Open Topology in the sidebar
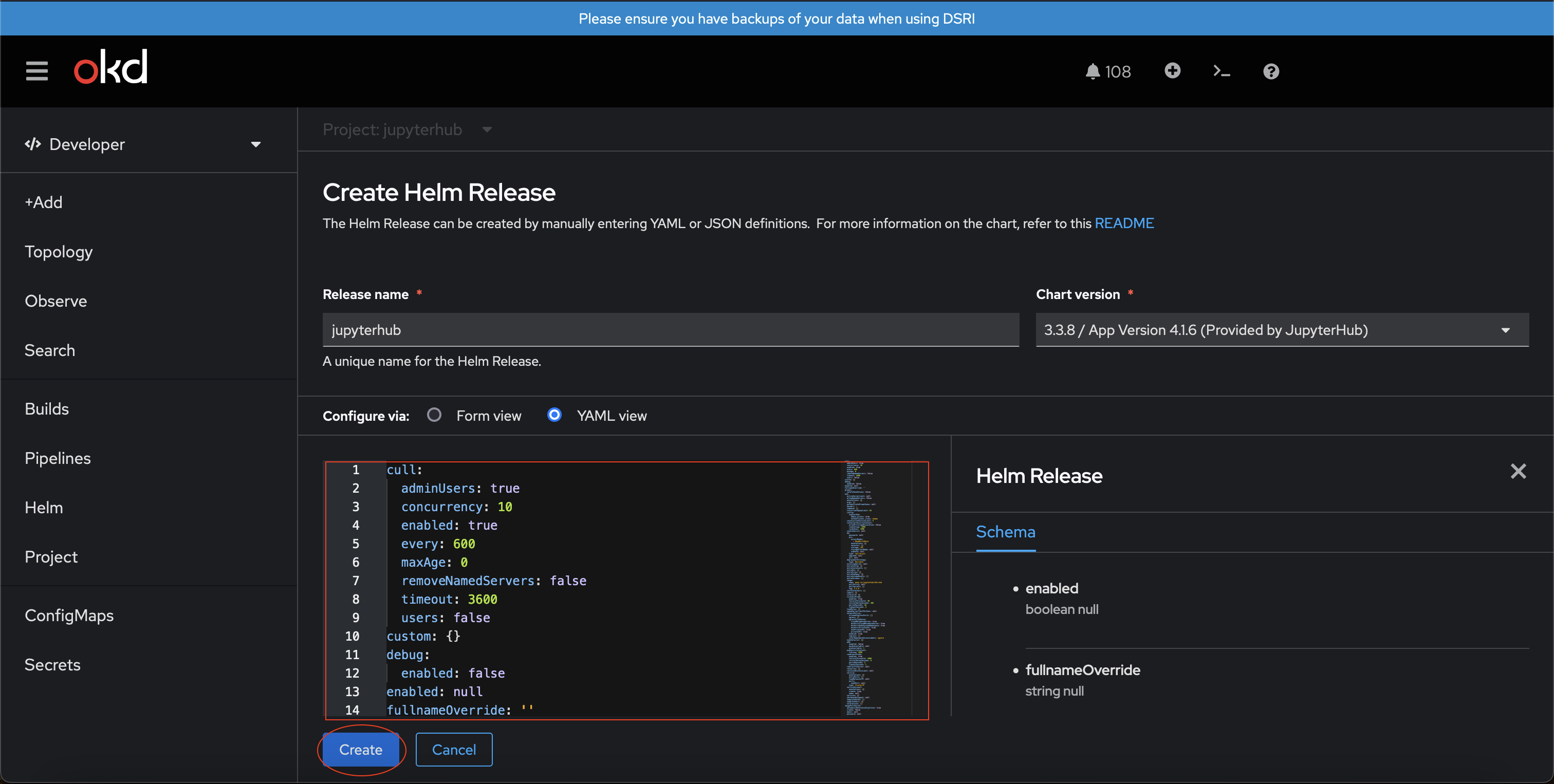Screen dimensions: 1554x784 (x=59, y=251)
